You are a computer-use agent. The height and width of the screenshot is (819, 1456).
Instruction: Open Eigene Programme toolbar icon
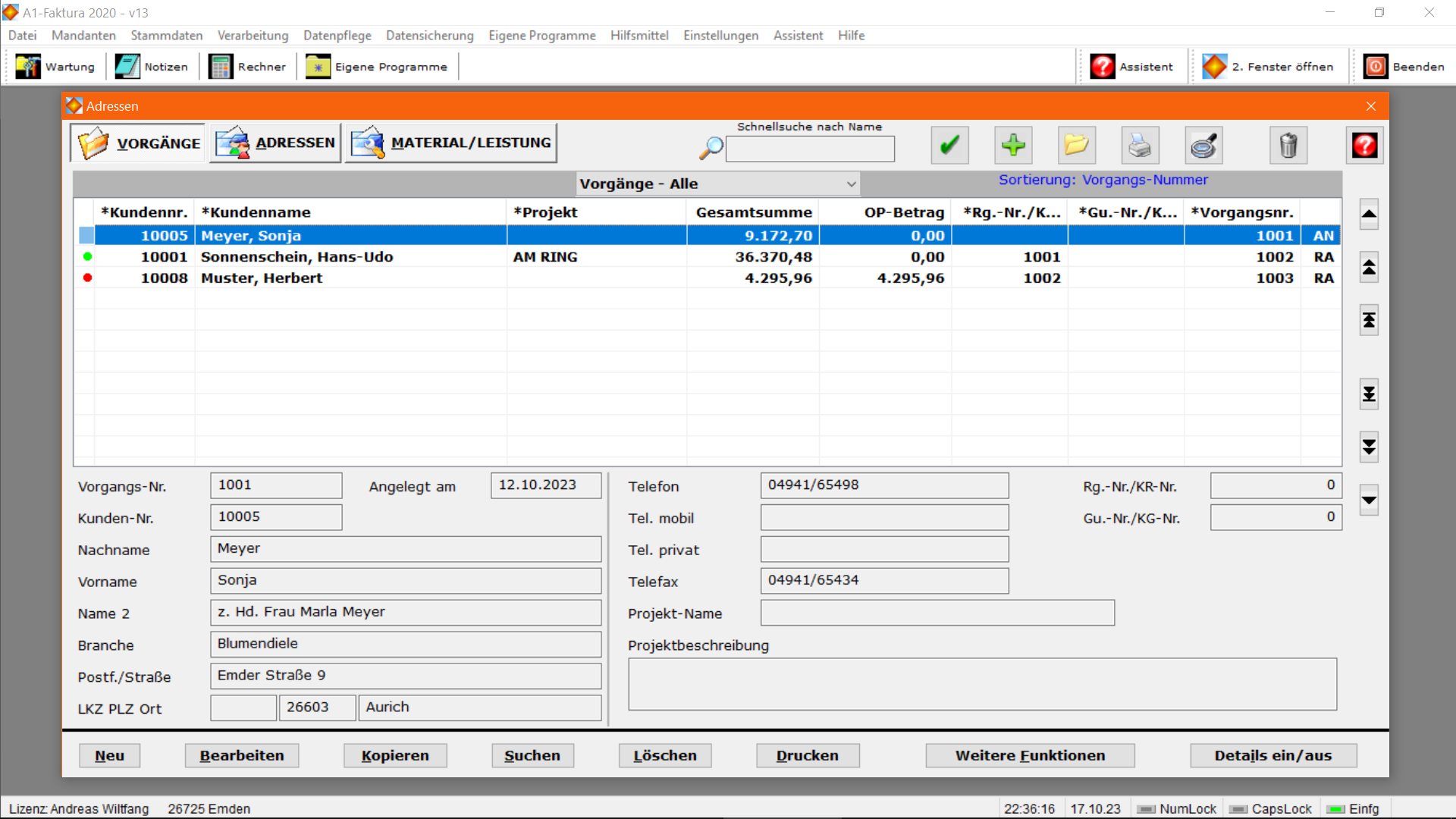click(376, 67)
